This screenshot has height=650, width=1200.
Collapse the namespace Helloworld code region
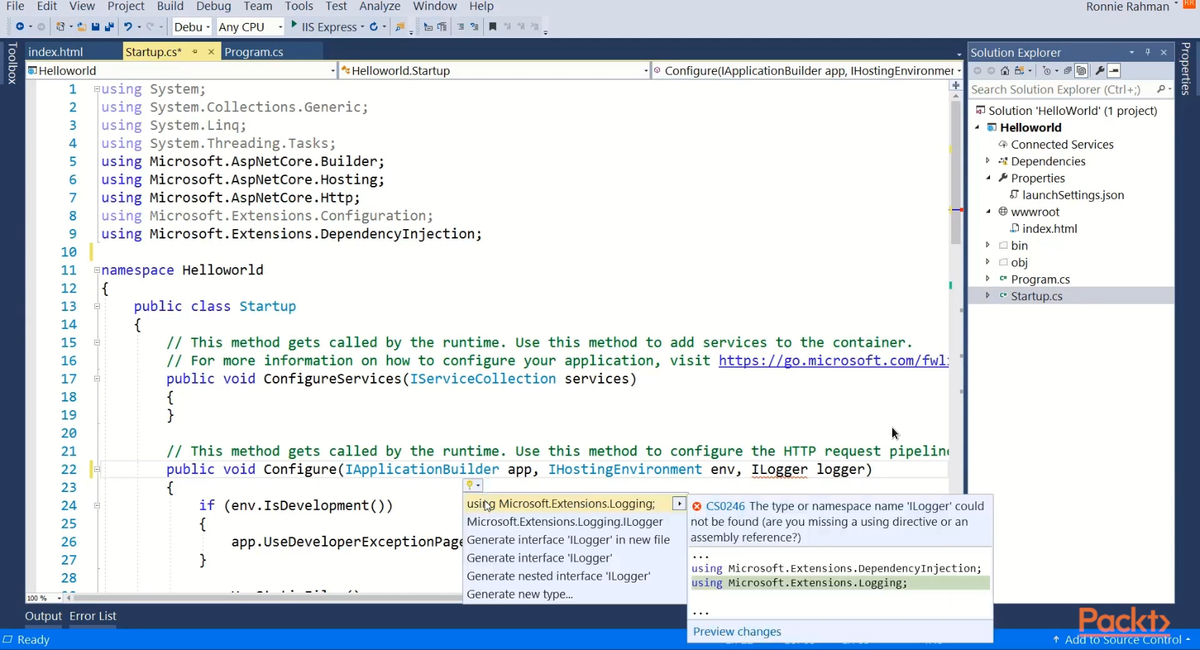pyautogui.click(x=96, y=270)
